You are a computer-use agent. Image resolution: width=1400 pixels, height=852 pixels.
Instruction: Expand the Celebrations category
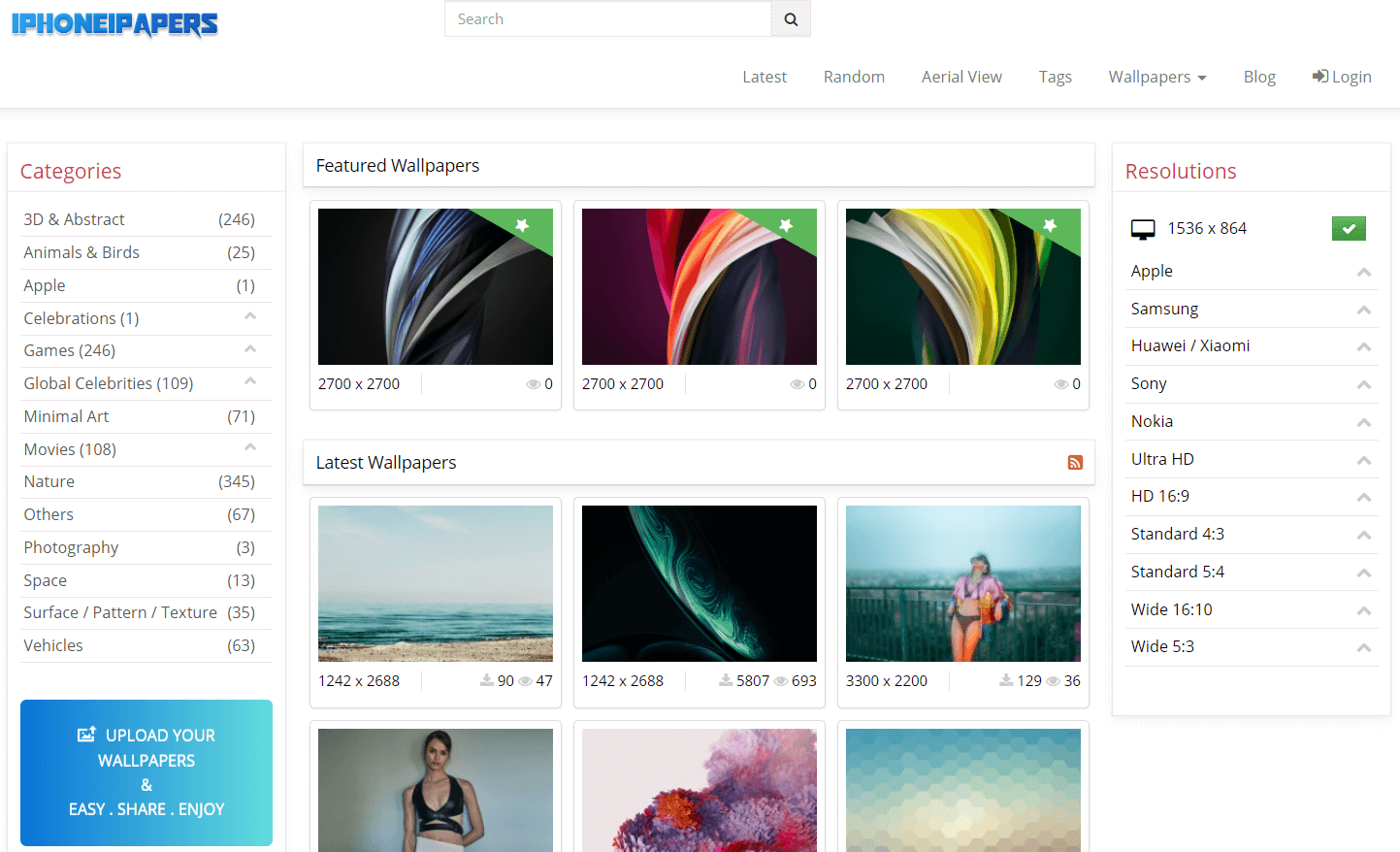(250, 316)
